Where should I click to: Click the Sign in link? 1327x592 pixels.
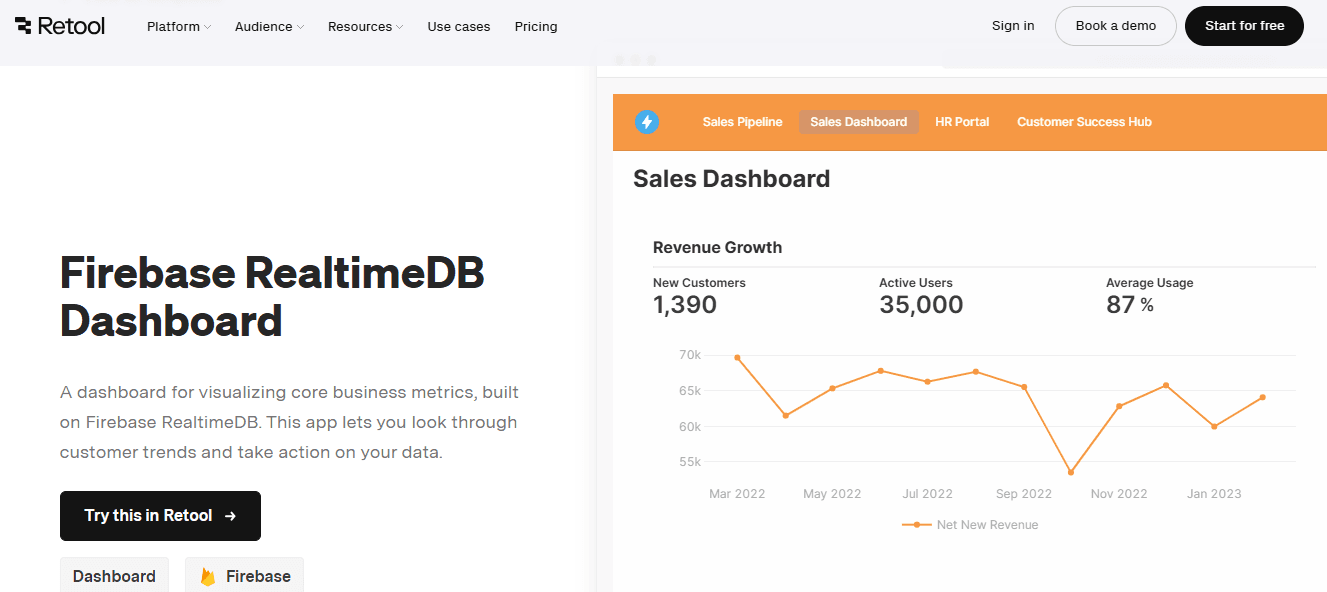click(1013, 26)
